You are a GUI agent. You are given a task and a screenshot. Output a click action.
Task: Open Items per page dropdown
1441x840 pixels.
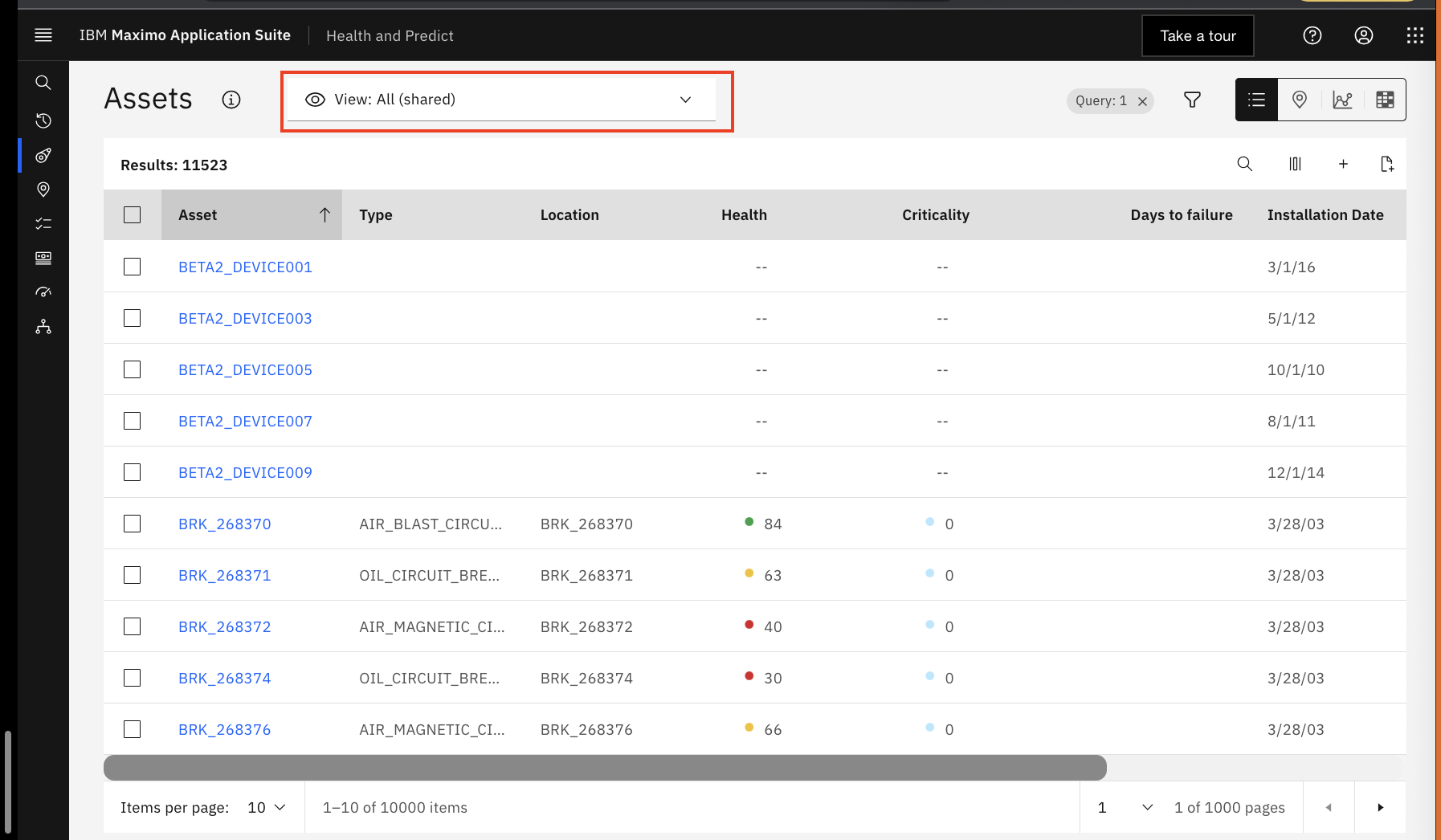pyautogui.click(x=267, y=807)
